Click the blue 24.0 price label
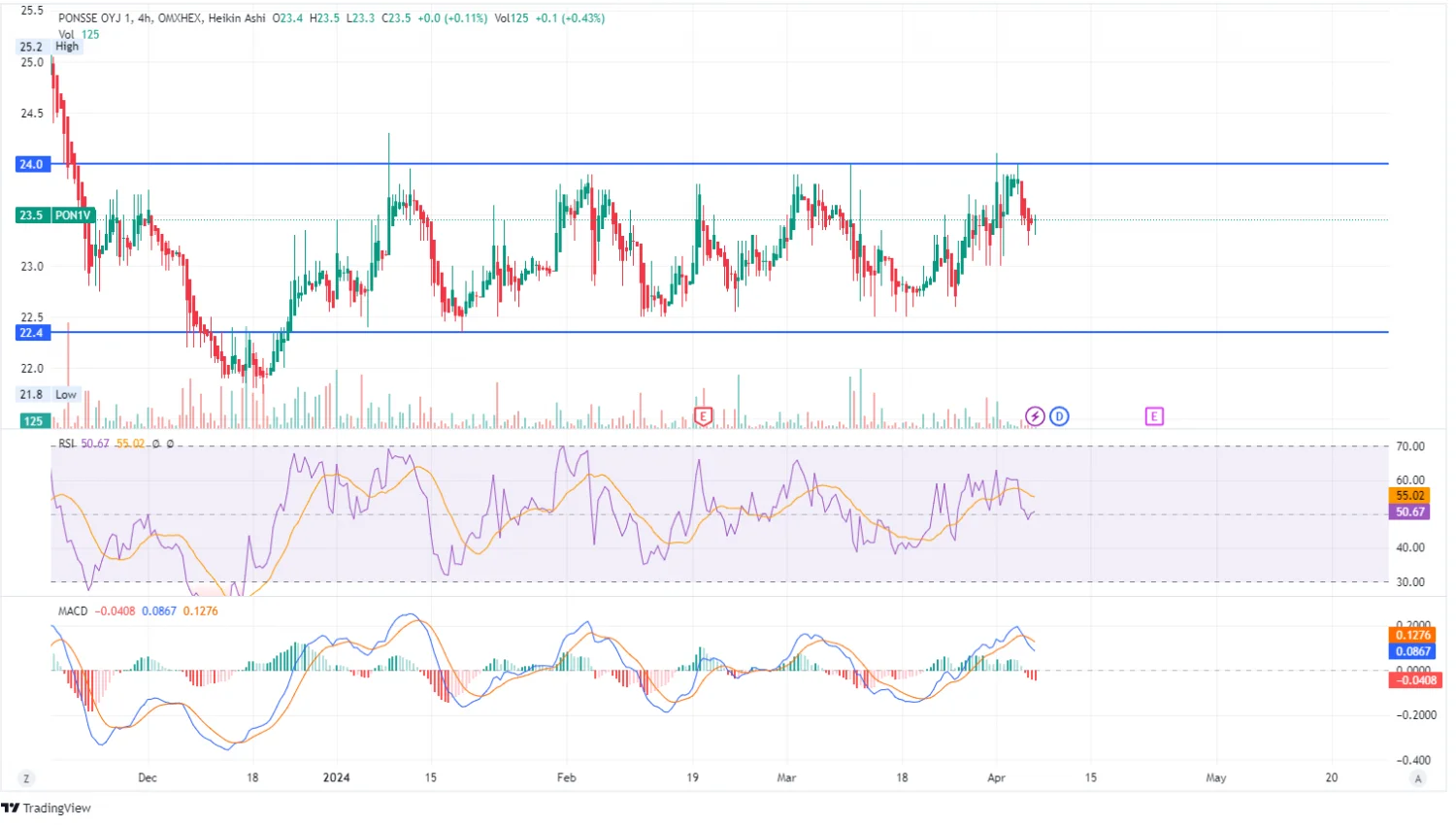 pyautogui.click(x=32, y=164)
